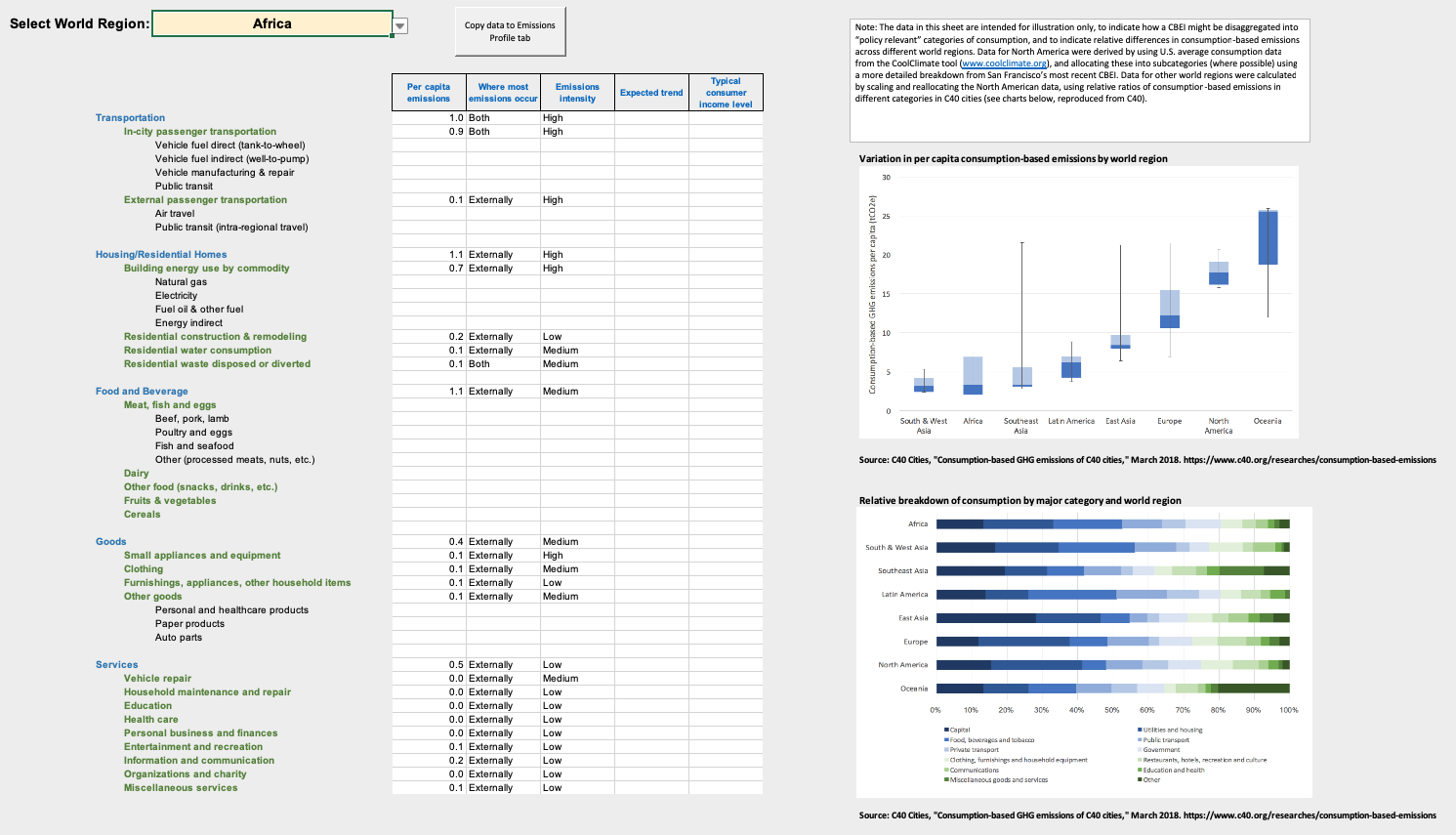
Task: Click Residential water consumption label
Action: pos(198,350)
